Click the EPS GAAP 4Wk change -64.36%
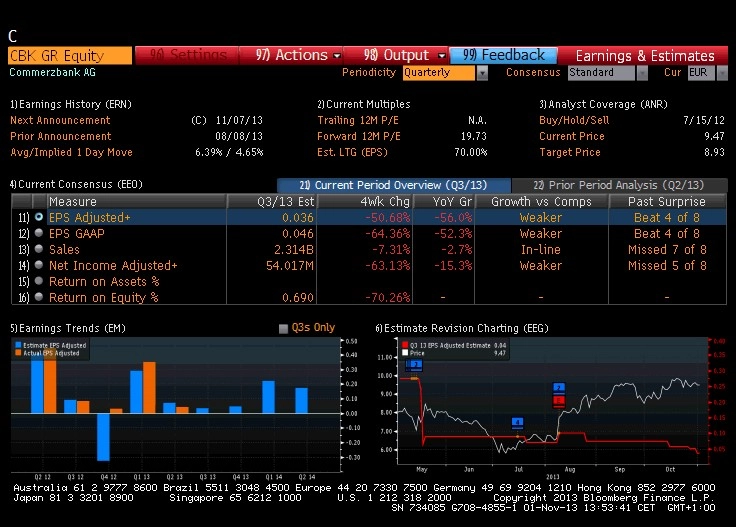 [x=388, y=233]
